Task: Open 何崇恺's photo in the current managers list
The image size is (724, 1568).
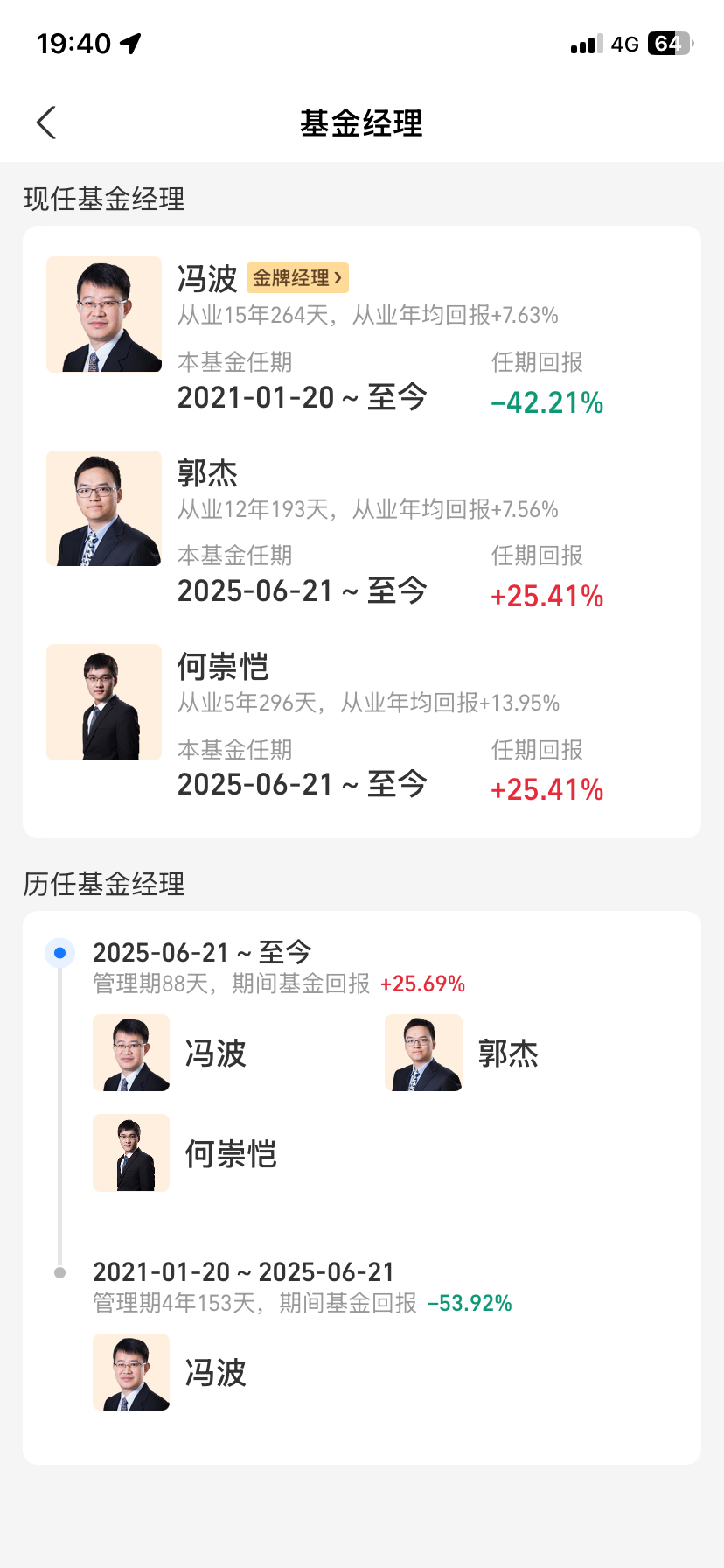Action: pyautogui.click(x=104, y=702)
